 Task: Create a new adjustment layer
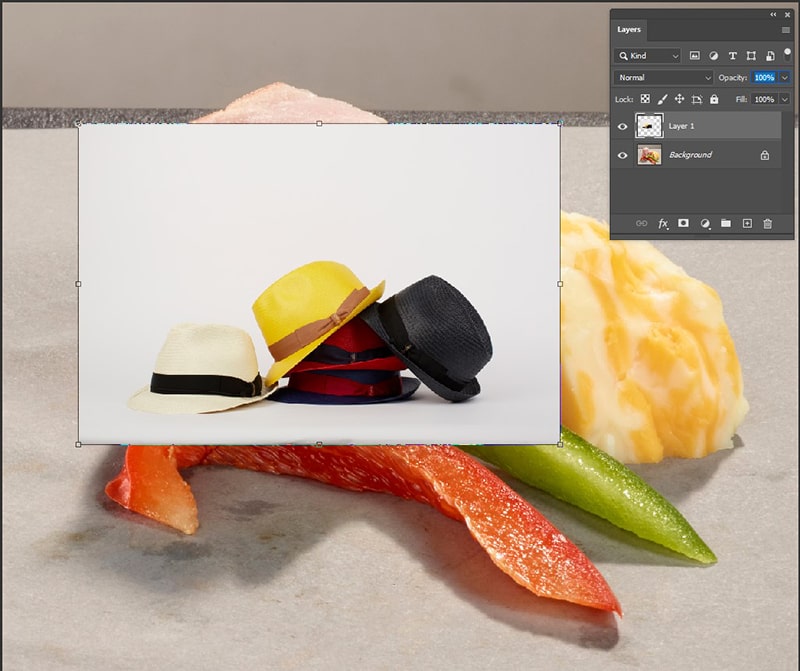[706, 223]
